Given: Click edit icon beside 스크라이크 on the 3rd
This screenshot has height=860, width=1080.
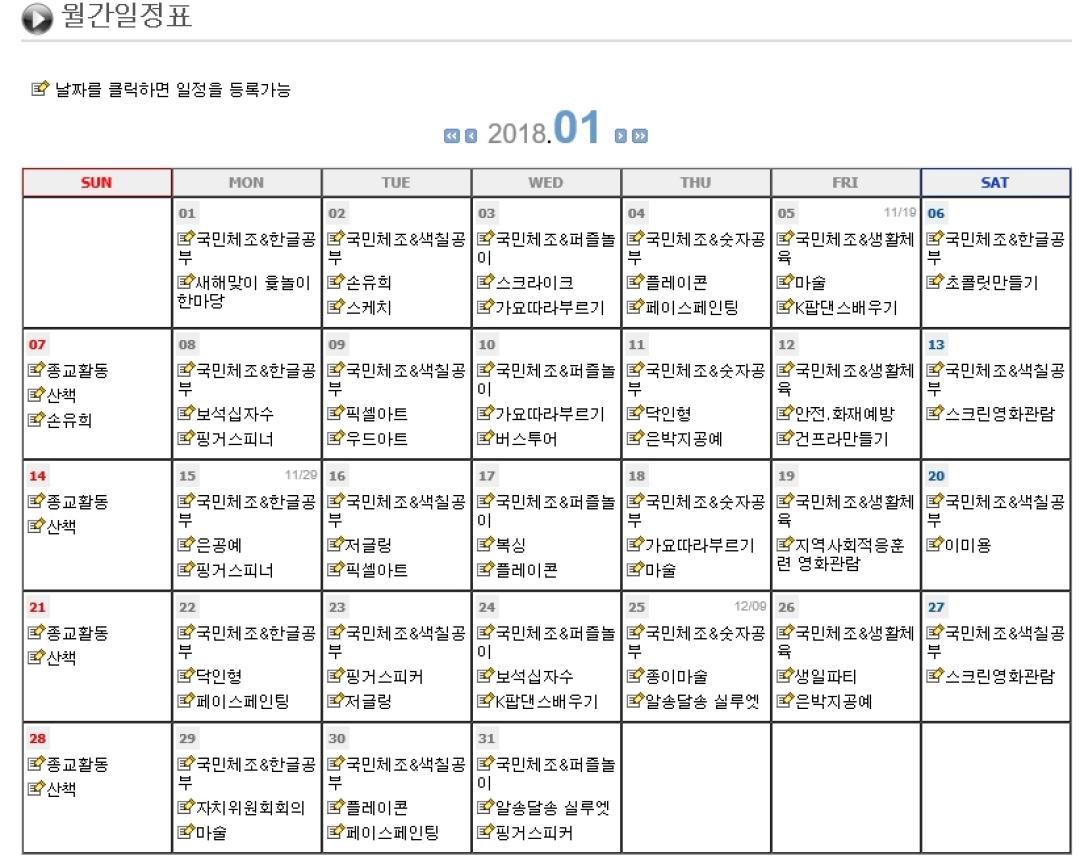Looking at the screenshot, I should tap(486, 282).
